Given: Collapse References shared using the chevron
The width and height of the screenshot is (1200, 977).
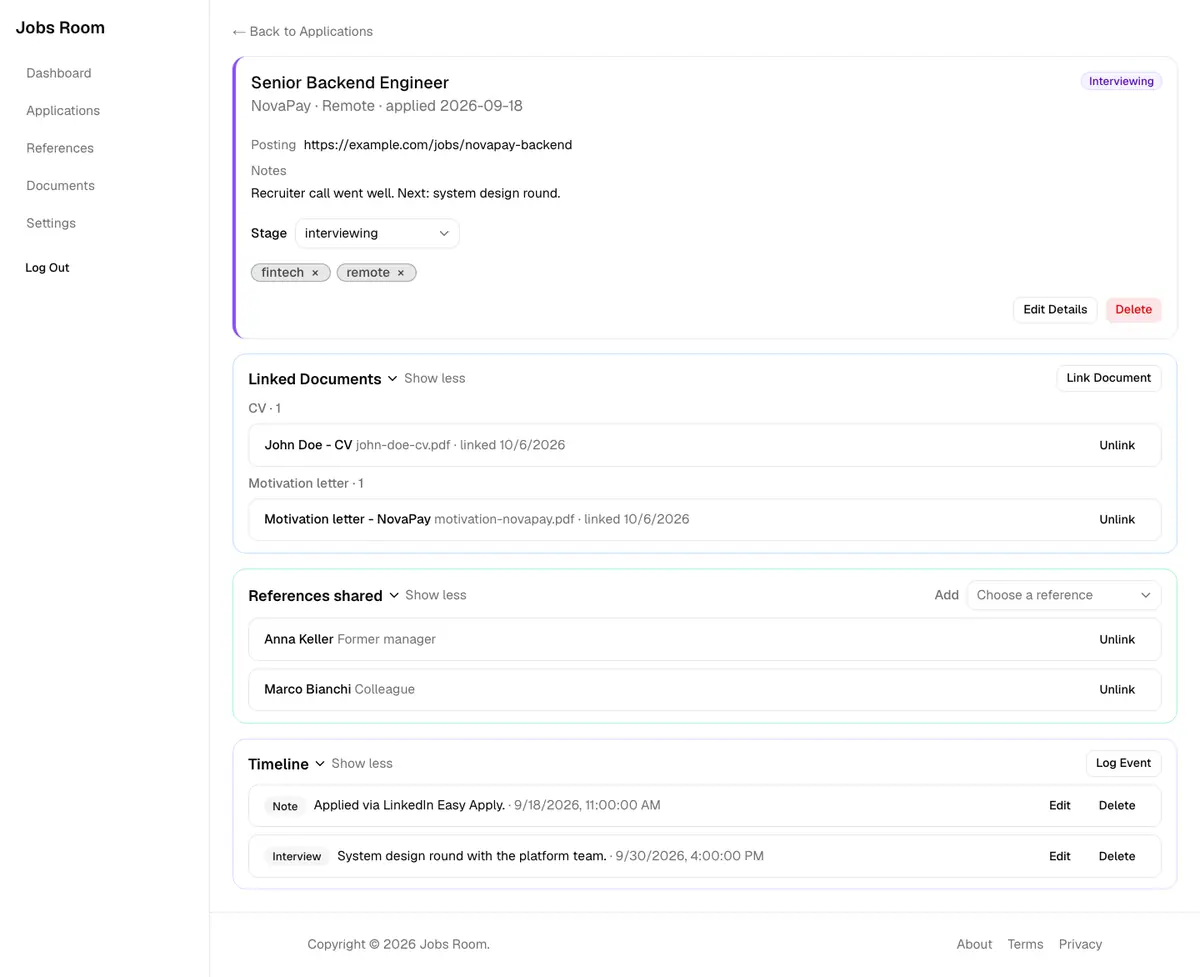Looking at the screenshot, I should point(394,595).
